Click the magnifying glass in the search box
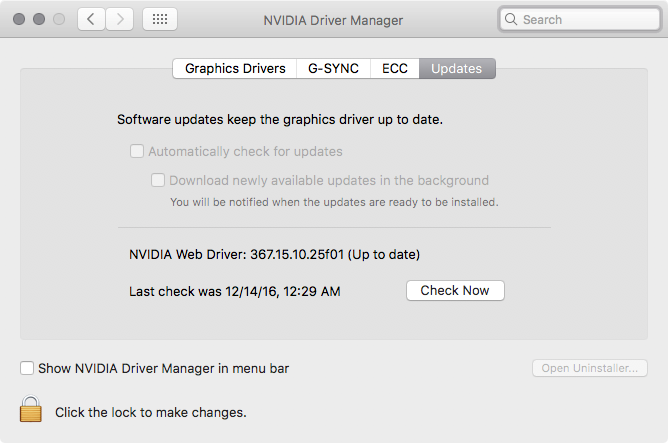The image size is (668, 443). coord(511,19)
